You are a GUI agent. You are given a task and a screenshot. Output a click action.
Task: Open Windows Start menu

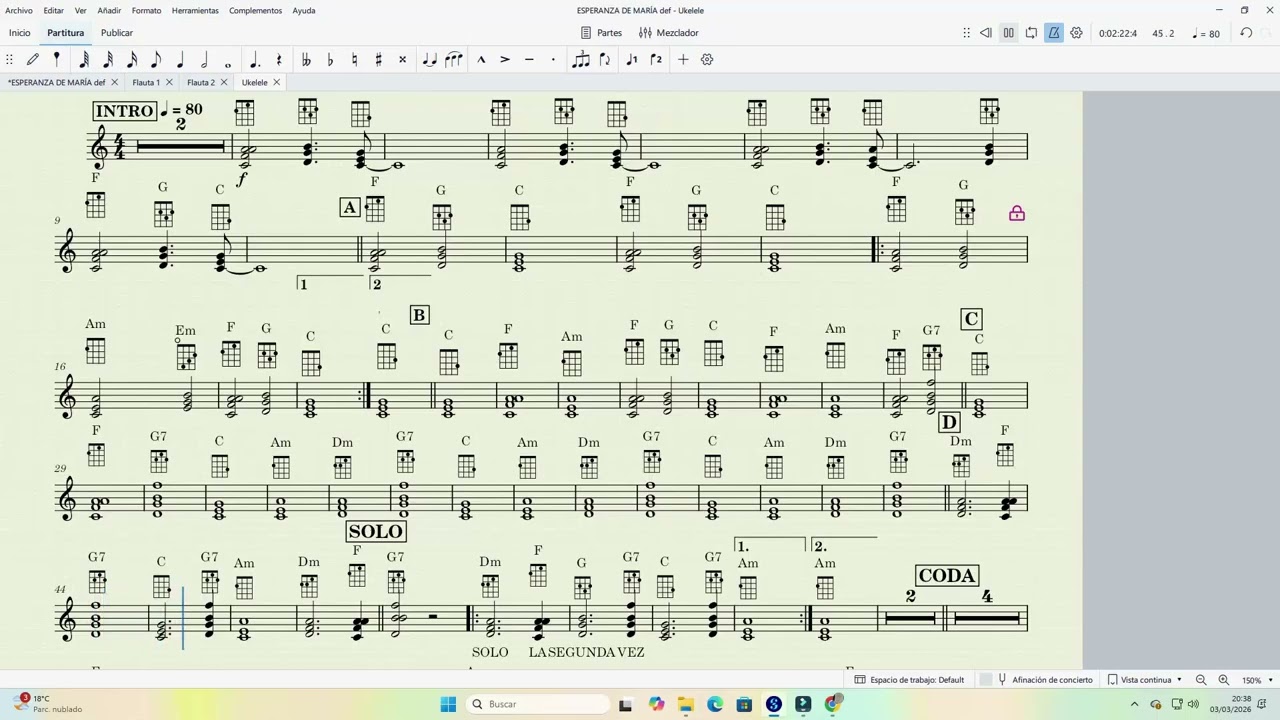pyautogui.click(x=448, y=704)
